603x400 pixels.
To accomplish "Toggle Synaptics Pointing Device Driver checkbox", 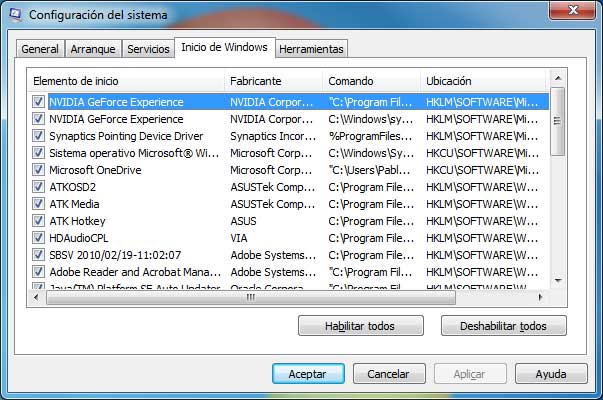I will 38,136.
